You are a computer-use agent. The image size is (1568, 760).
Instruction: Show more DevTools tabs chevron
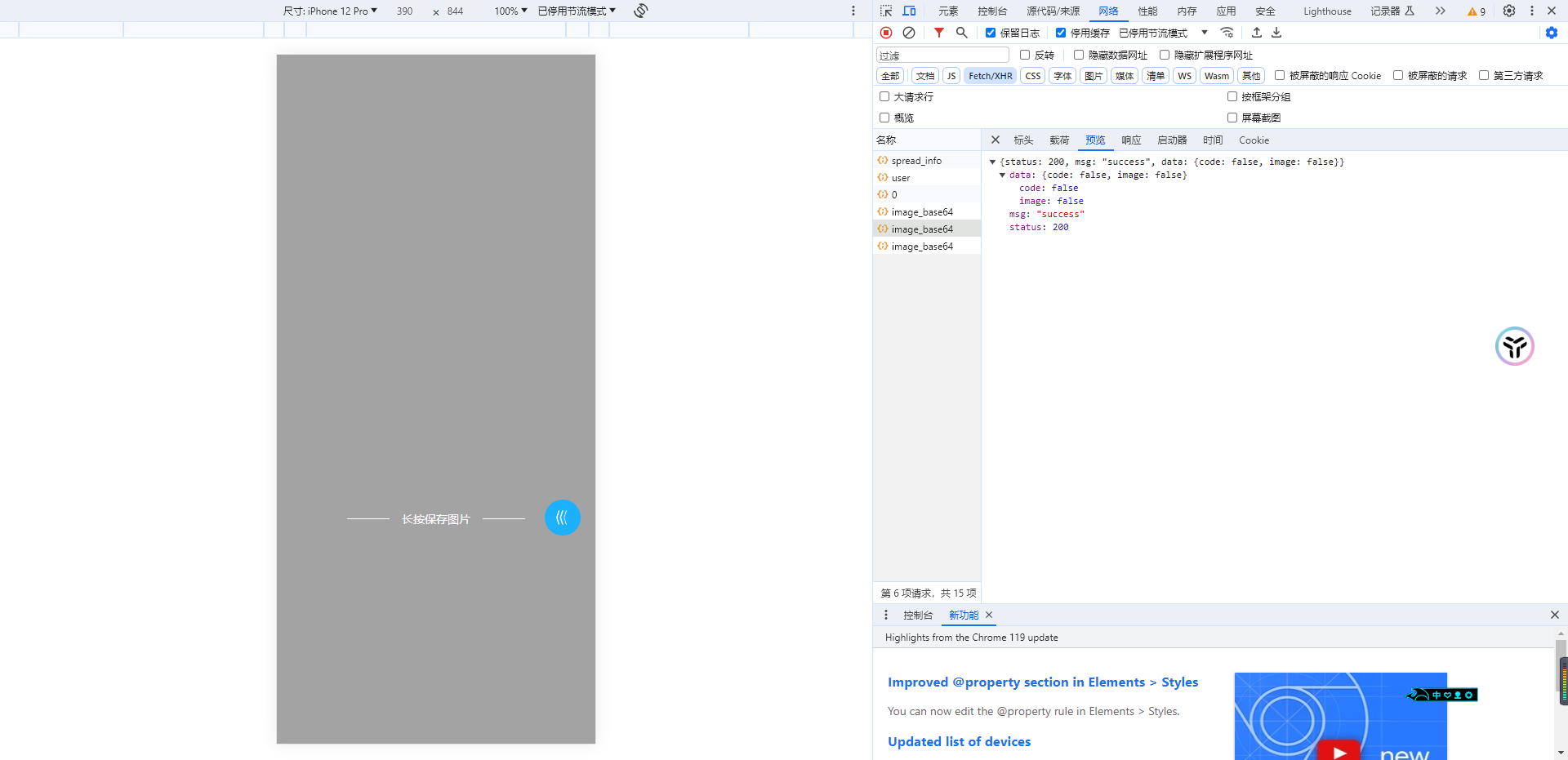(1441, 11)
